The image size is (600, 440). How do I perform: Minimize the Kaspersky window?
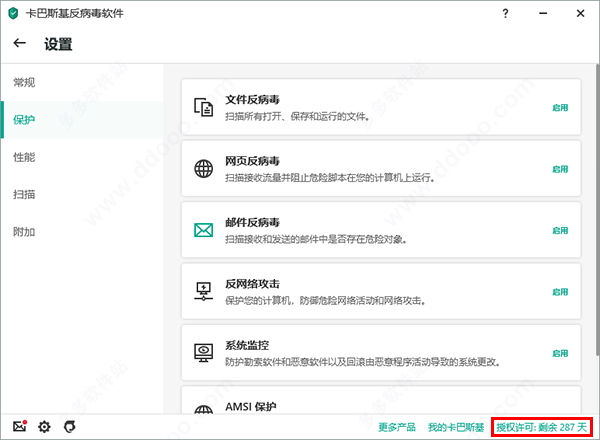(x=543, y=13)
